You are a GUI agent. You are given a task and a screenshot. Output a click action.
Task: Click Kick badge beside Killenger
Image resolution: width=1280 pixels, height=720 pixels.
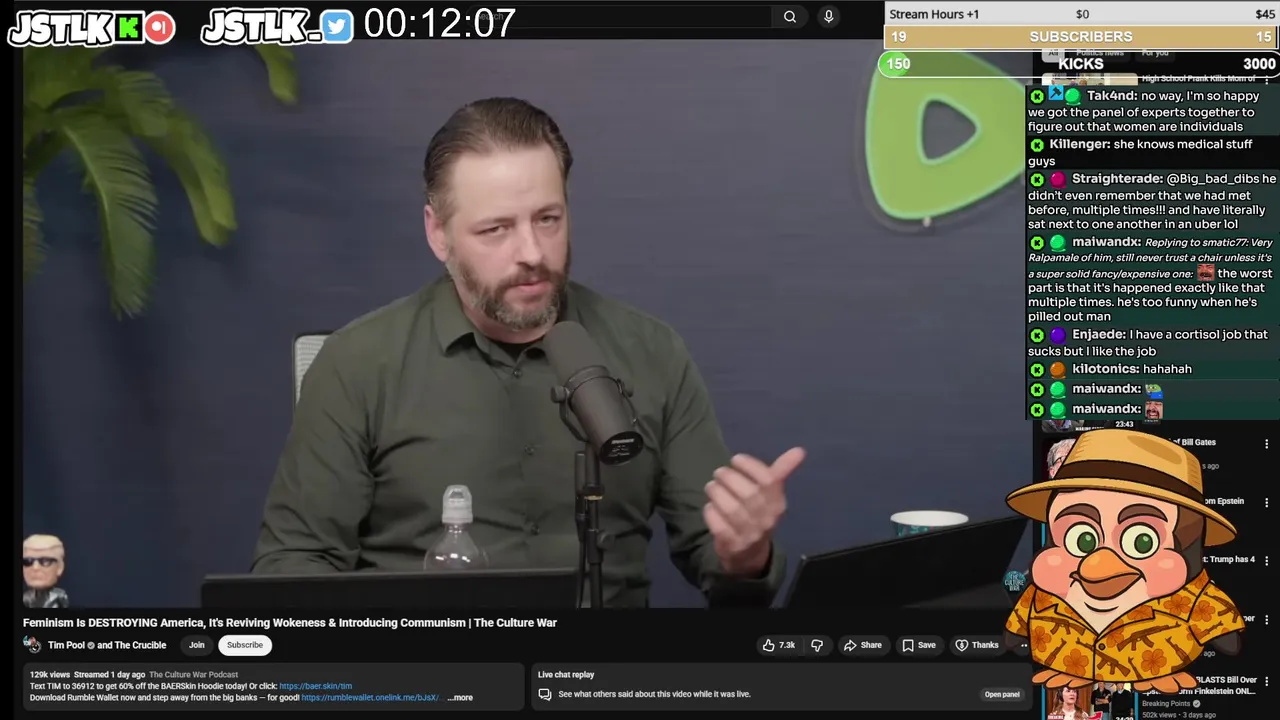(x=1037, y=145)
